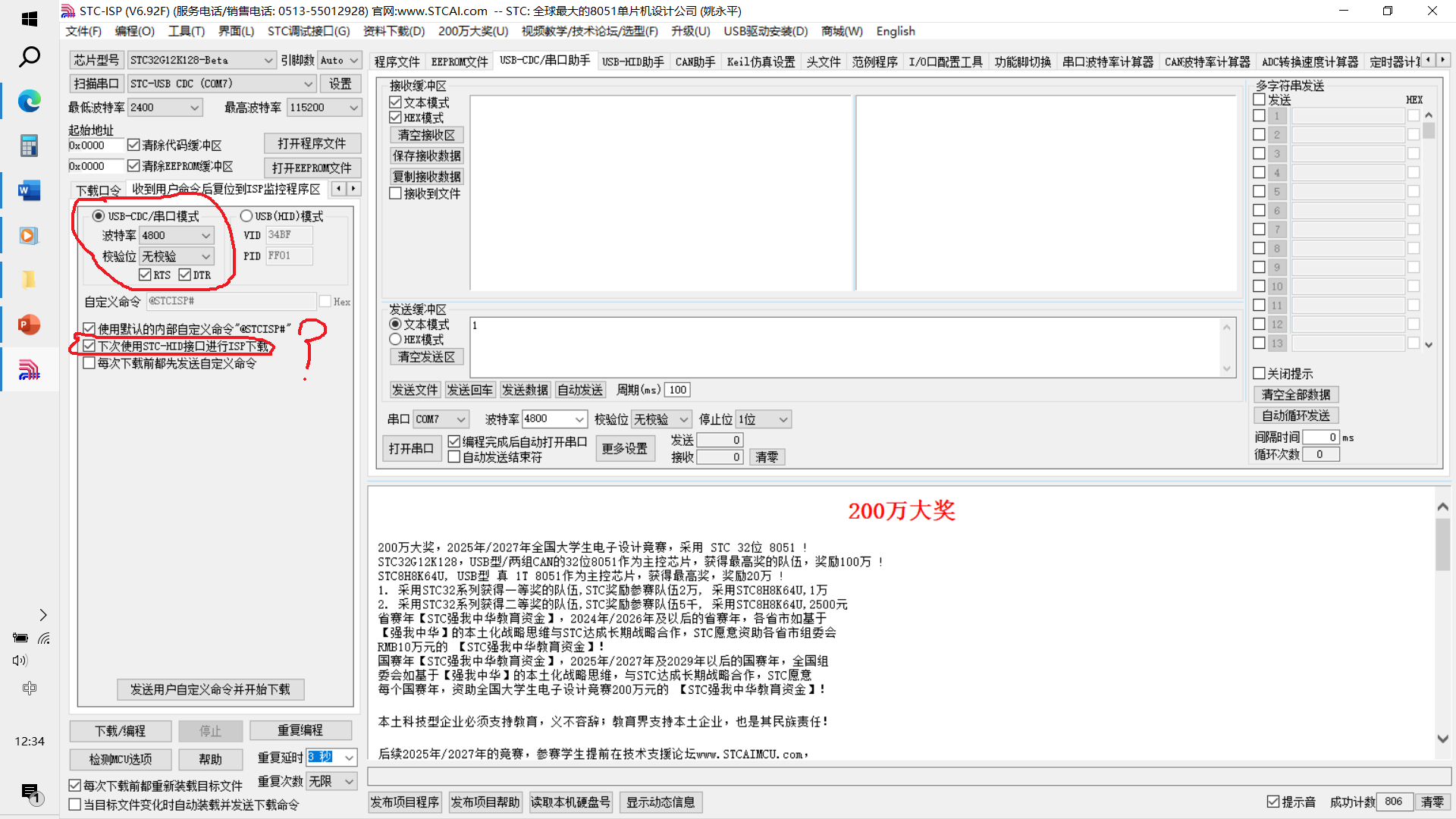Switch to 程序文件 tab
Screen dimensions: 1456x819
click(x=397, y=61)
